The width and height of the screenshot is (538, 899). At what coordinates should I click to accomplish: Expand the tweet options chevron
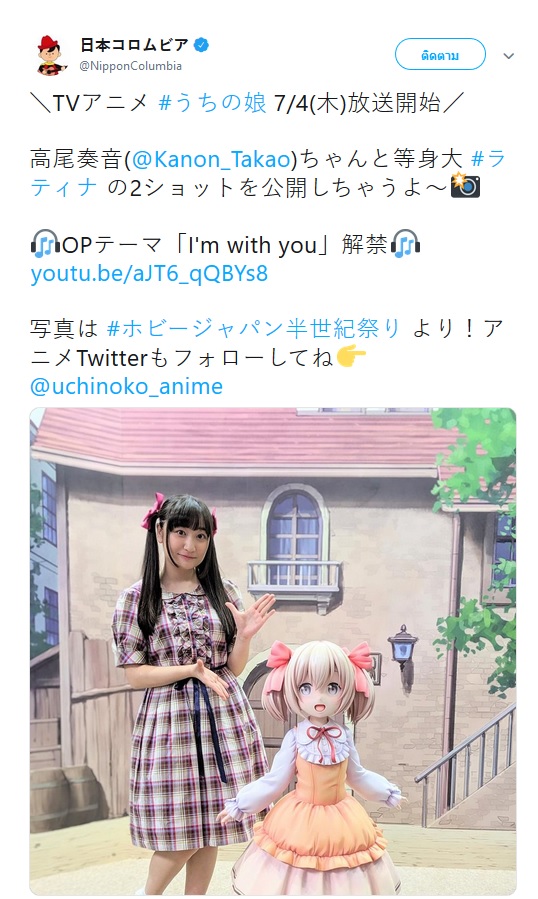coord(508,56)
